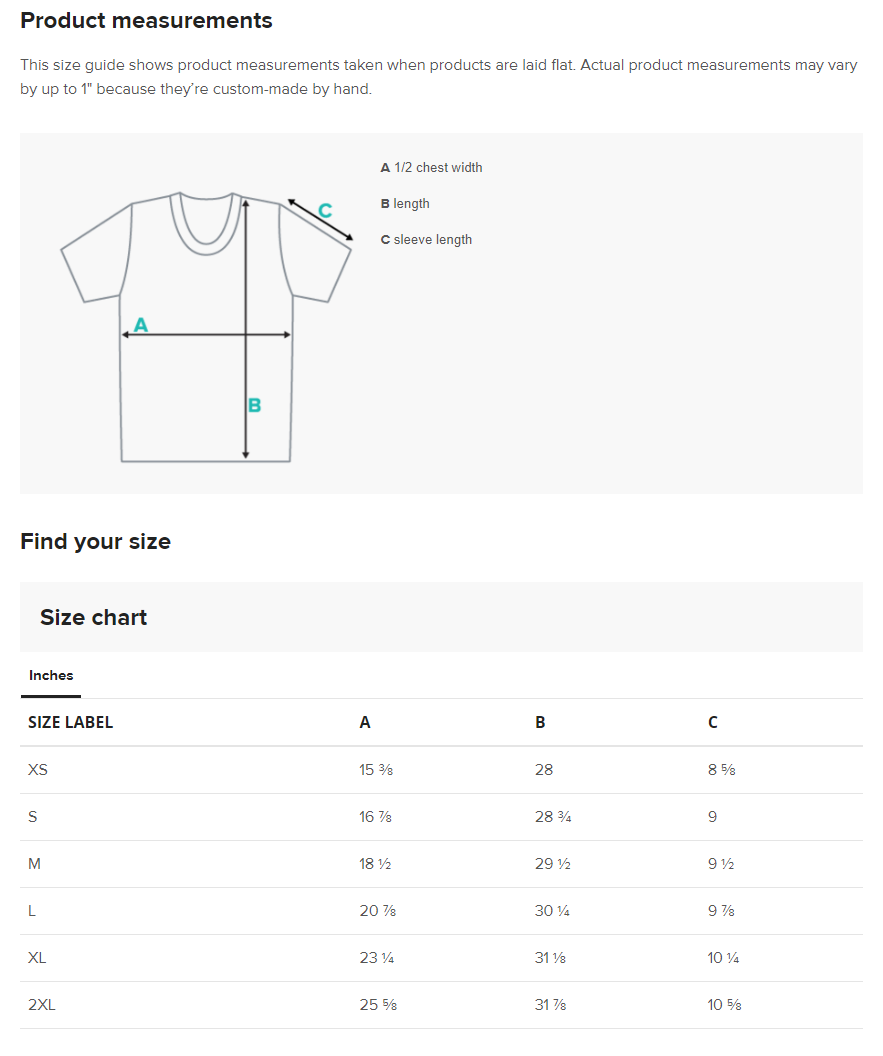Click the XL row sleeve value 10 ¼

(x=723, y=958)
